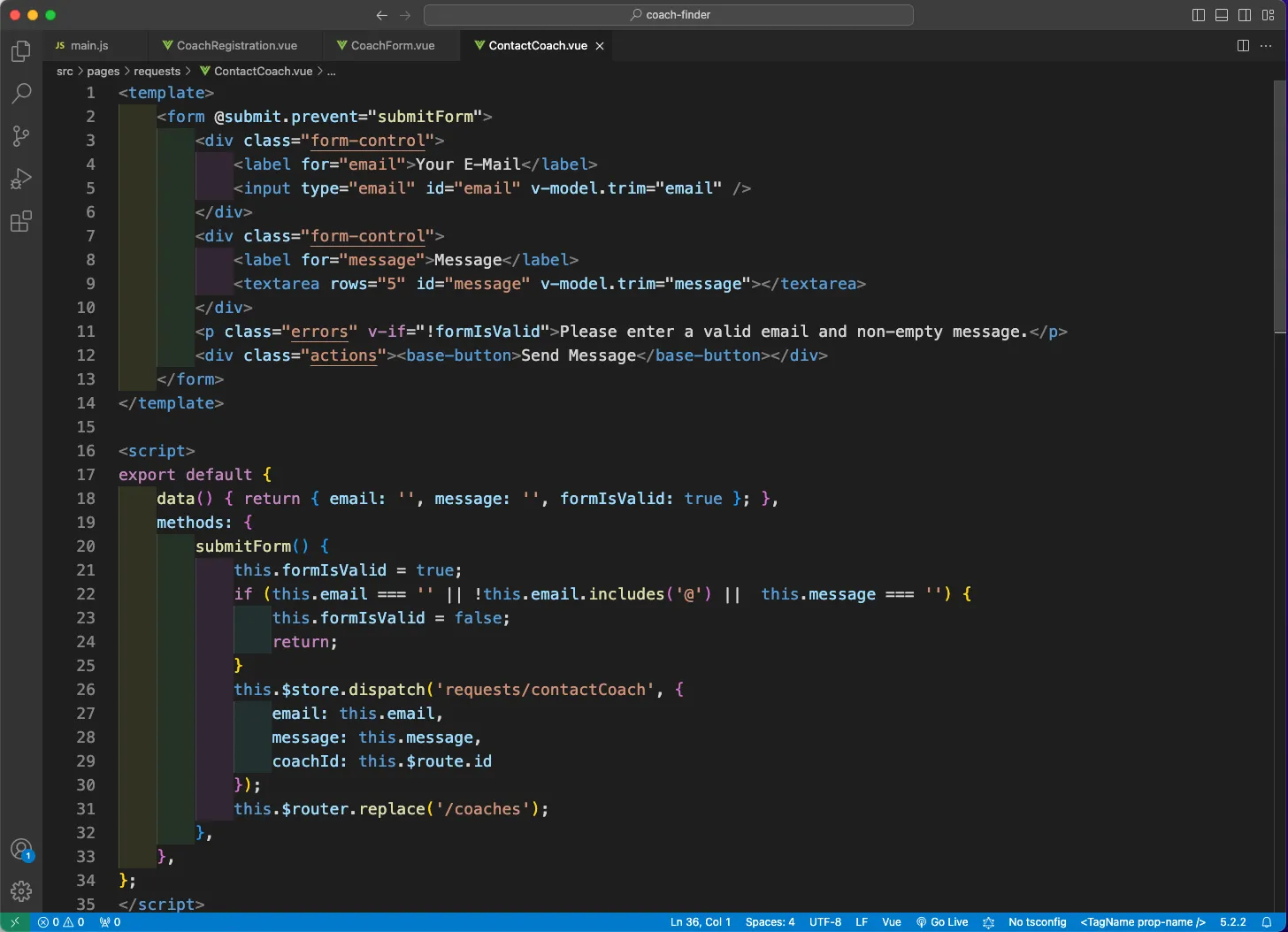Click the requests breadcrumb
The height and width of the screenshot is (932, 1288).
click(x=157, y=72)
